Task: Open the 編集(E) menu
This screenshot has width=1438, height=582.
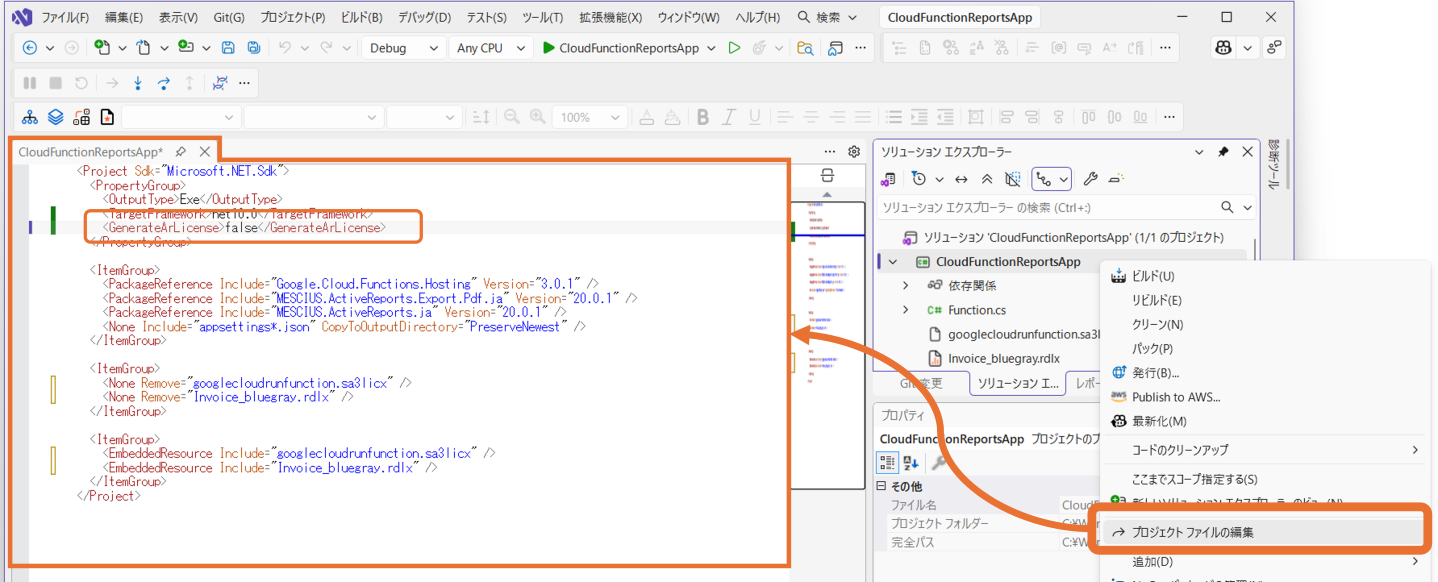Action: [124, 17]
